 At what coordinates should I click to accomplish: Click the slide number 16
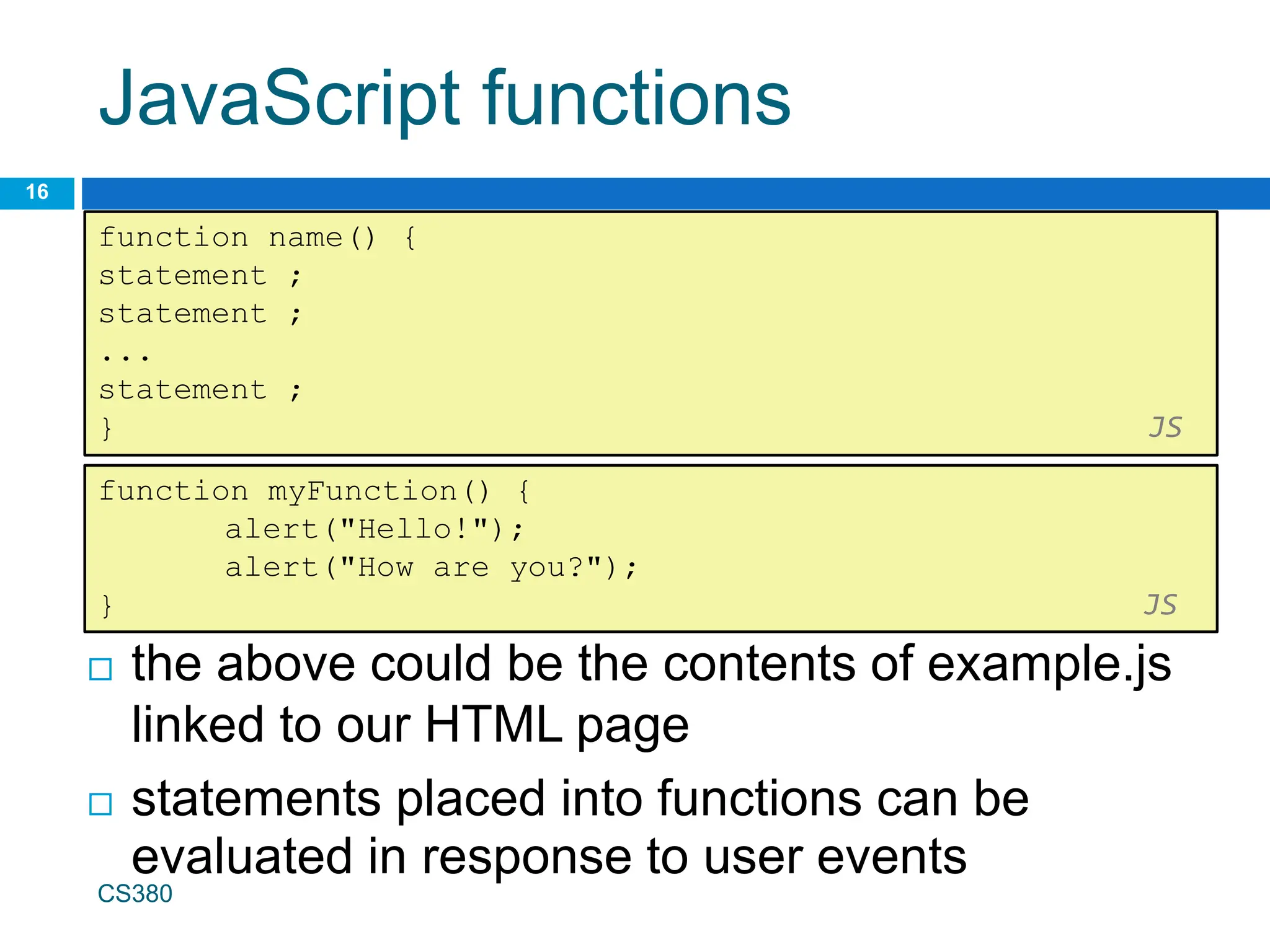[x=37, y=192]
